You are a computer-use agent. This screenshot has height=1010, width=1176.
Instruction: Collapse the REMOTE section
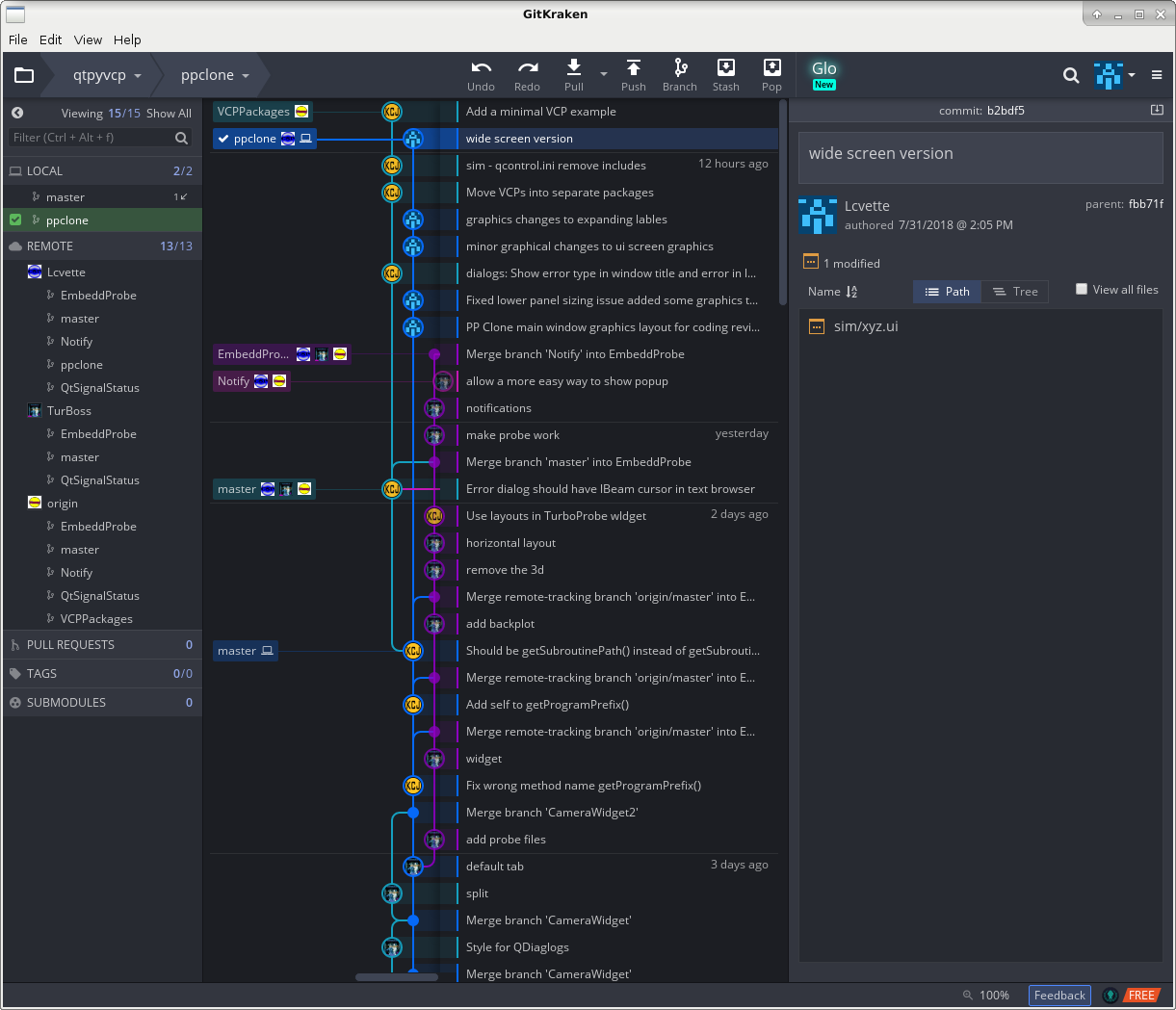102,246
